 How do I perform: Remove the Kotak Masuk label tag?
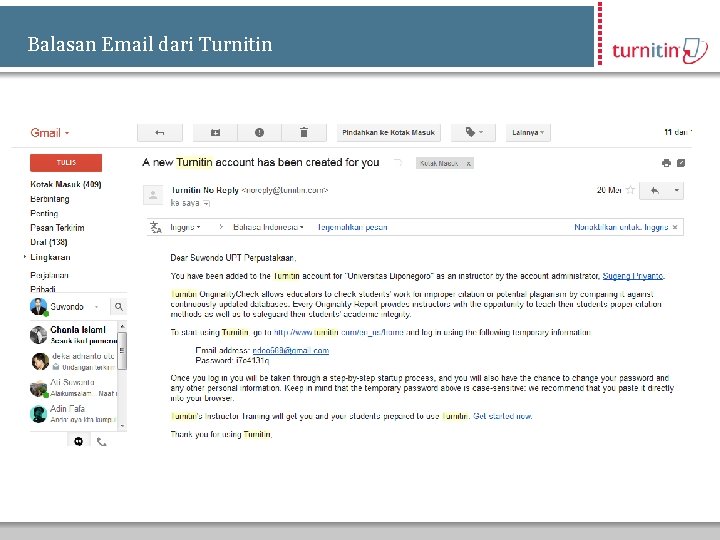click(468, 163)
